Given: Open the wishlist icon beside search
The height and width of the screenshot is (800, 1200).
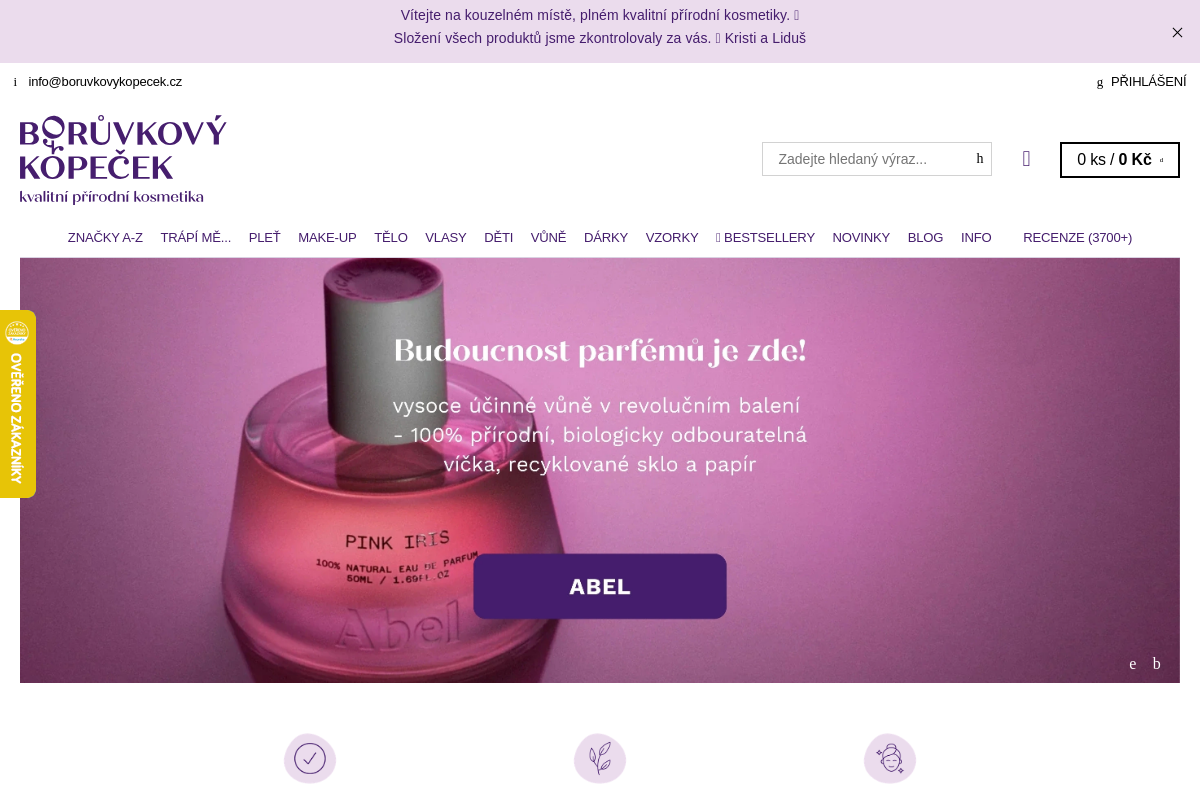Looking at the screenshot, I should (x=1026, y=159).
